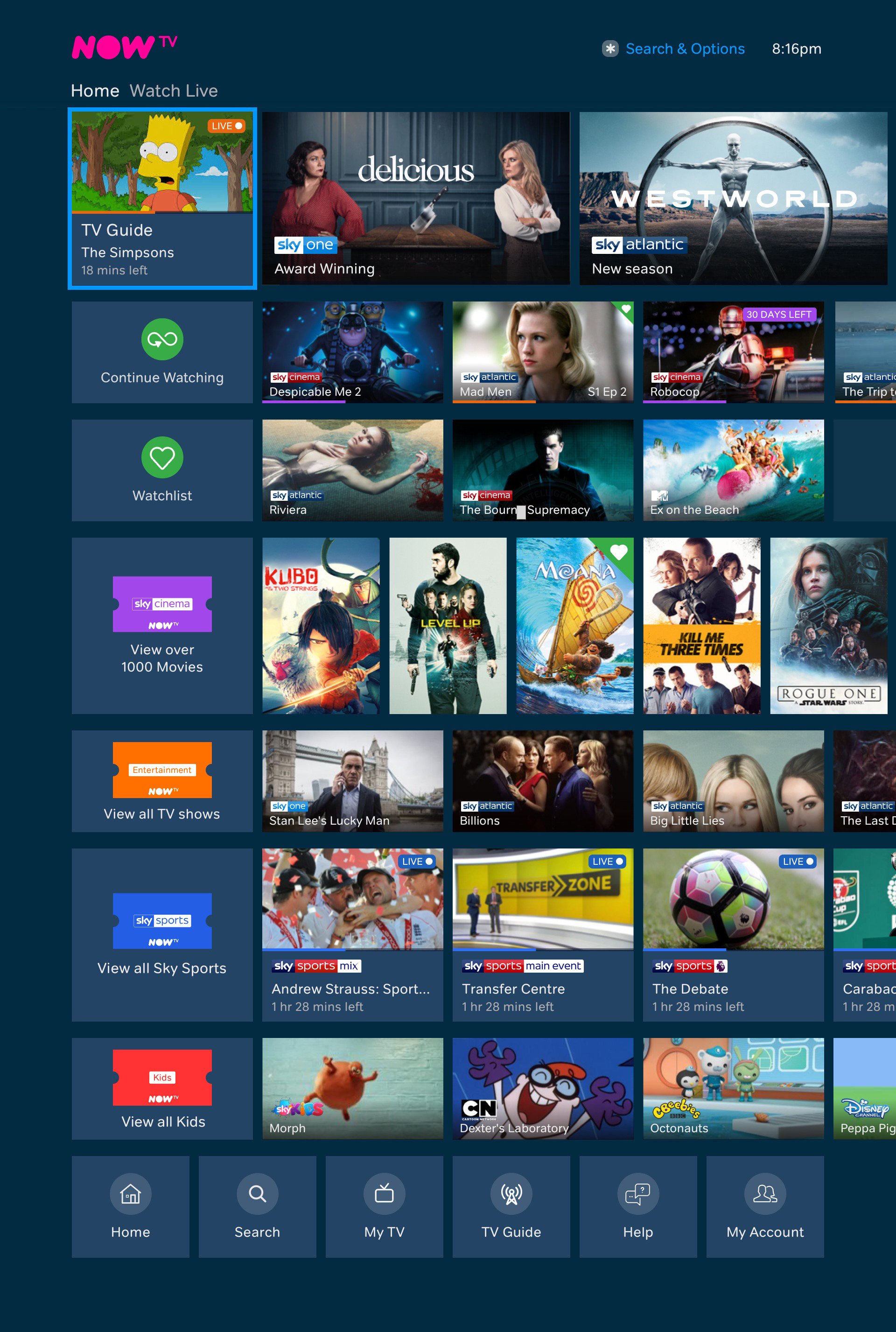Click View all Sky Sports label
Image resolution: width=896 pixels, height=1332 pixels.
(162, 968)
